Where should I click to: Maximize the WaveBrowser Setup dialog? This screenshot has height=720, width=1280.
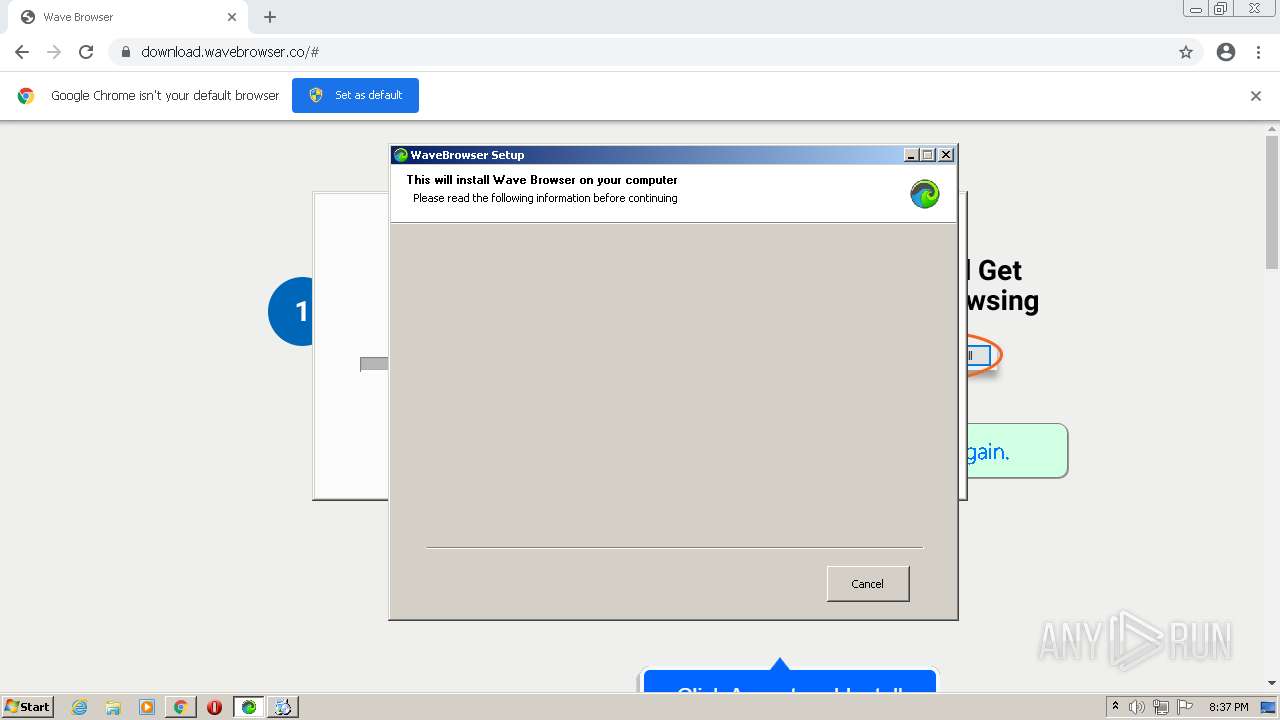point(927,155)
